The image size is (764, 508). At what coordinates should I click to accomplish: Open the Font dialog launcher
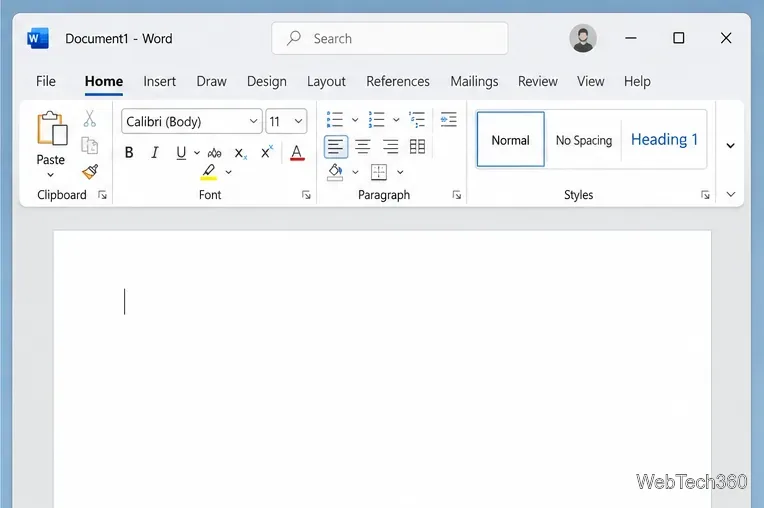pos(306,195)
